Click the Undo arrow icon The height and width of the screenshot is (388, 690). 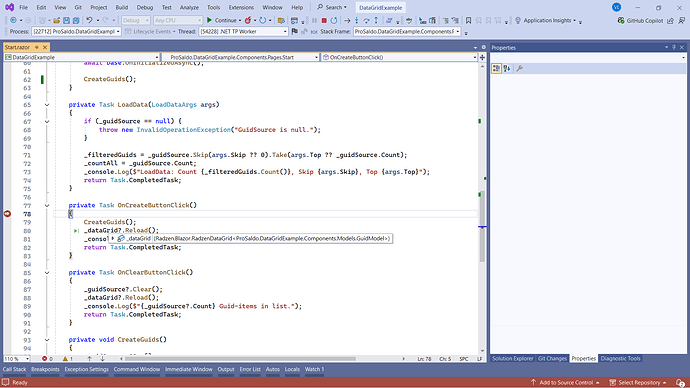(x=89, y=20)
